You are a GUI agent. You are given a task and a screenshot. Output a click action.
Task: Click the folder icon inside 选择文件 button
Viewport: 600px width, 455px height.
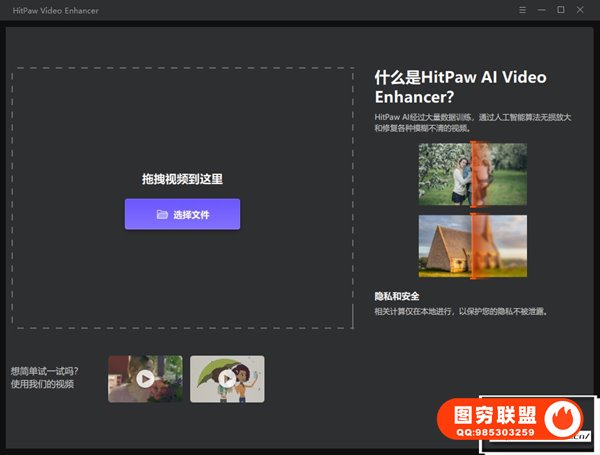[162, 214]
